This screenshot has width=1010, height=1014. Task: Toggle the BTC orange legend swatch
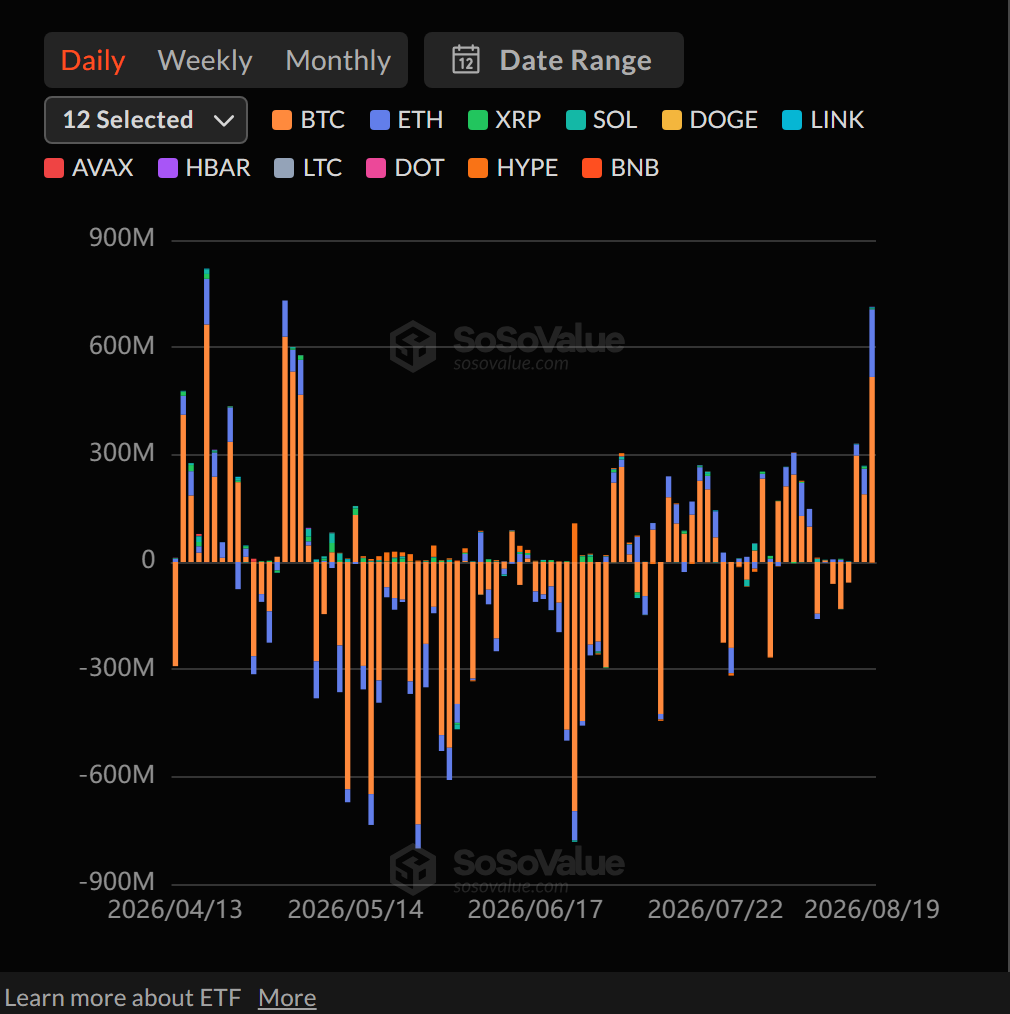(x=282, y=120)
